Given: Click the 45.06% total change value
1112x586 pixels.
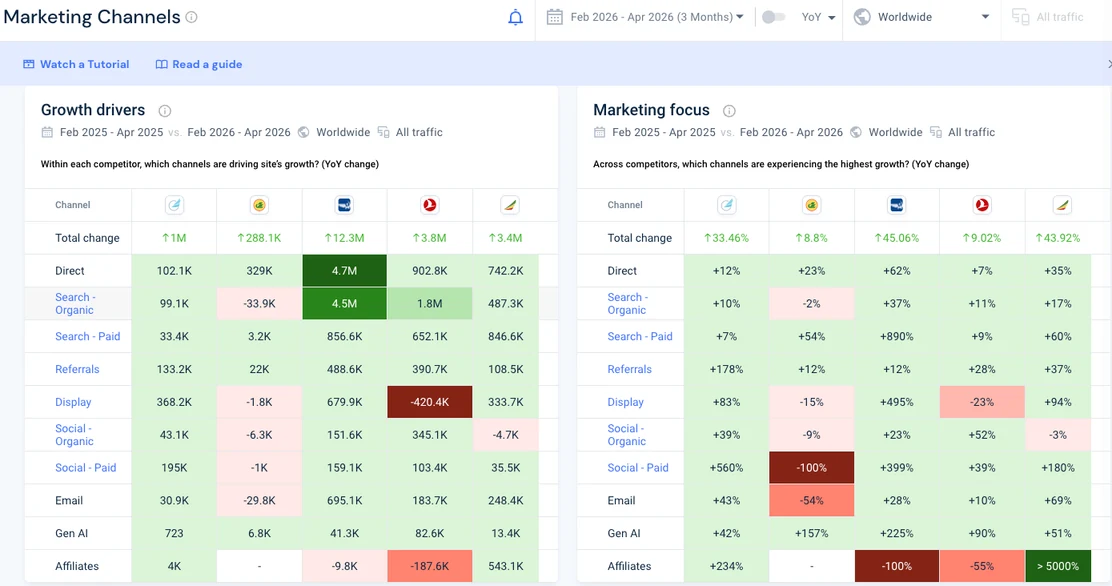Looking at the screenshot, I should pyautogui.click(x=896, y=238).
